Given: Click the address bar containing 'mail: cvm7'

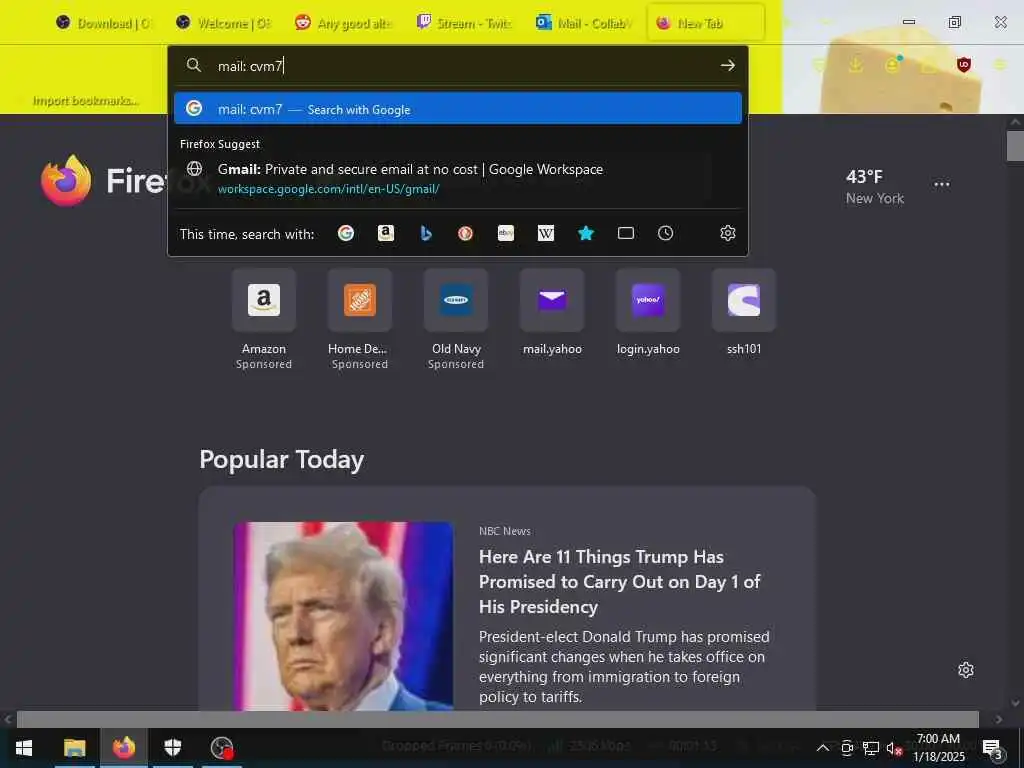Looking at the screenshot, I should coord(457,65).
